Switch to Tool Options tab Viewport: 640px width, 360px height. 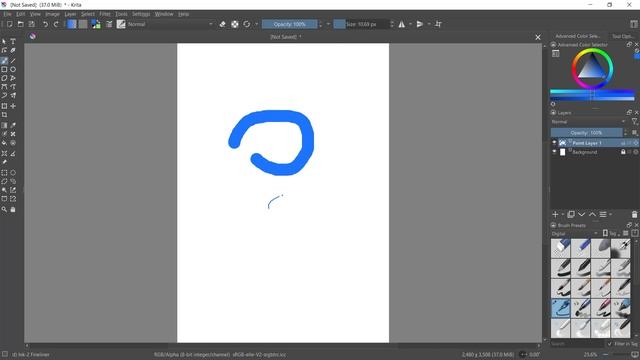point(623,36)
